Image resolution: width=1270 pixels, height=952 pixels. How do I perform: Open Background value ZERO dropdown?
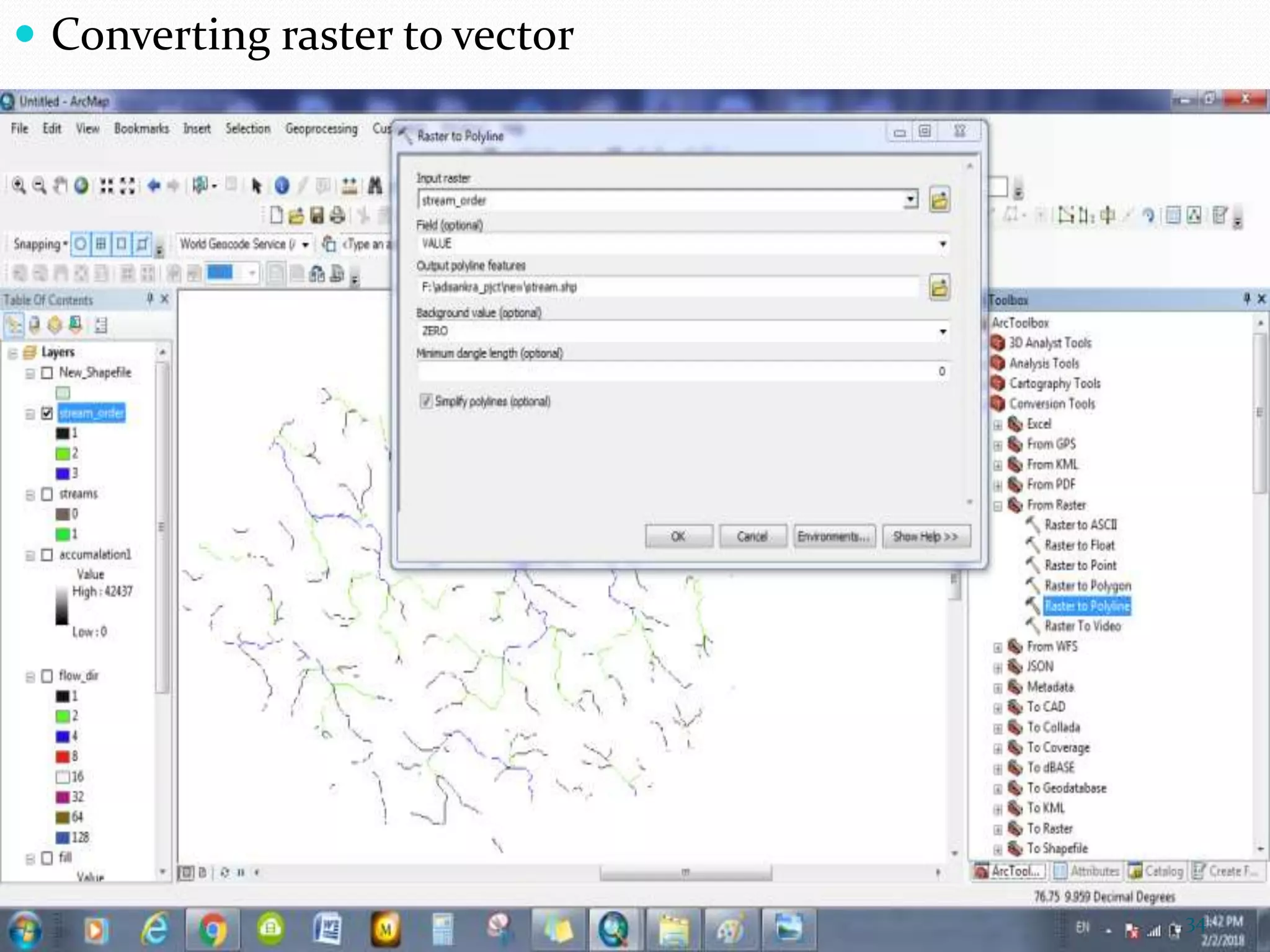click(x=943, y=331)
